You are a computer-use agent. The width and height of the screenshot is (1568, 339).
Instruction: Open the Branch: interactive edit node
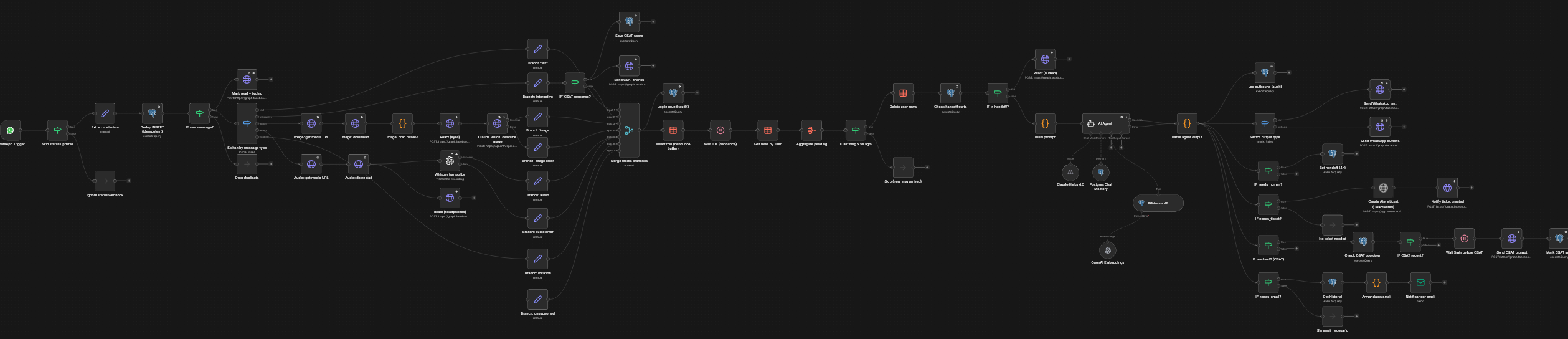point(537,83)
